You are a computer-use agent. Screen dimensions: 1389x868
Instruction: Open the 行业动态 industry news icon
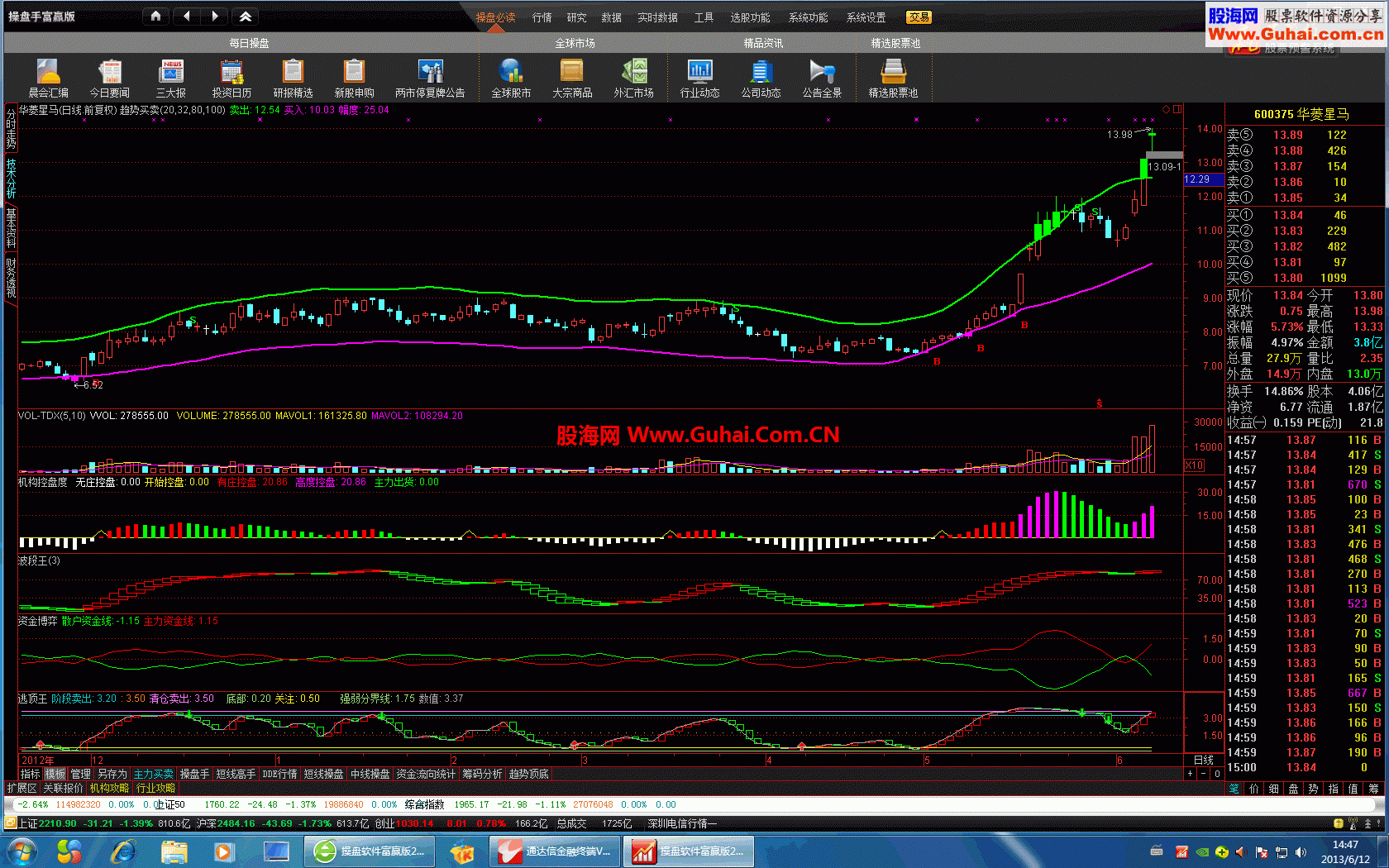[x=699, y=79]
